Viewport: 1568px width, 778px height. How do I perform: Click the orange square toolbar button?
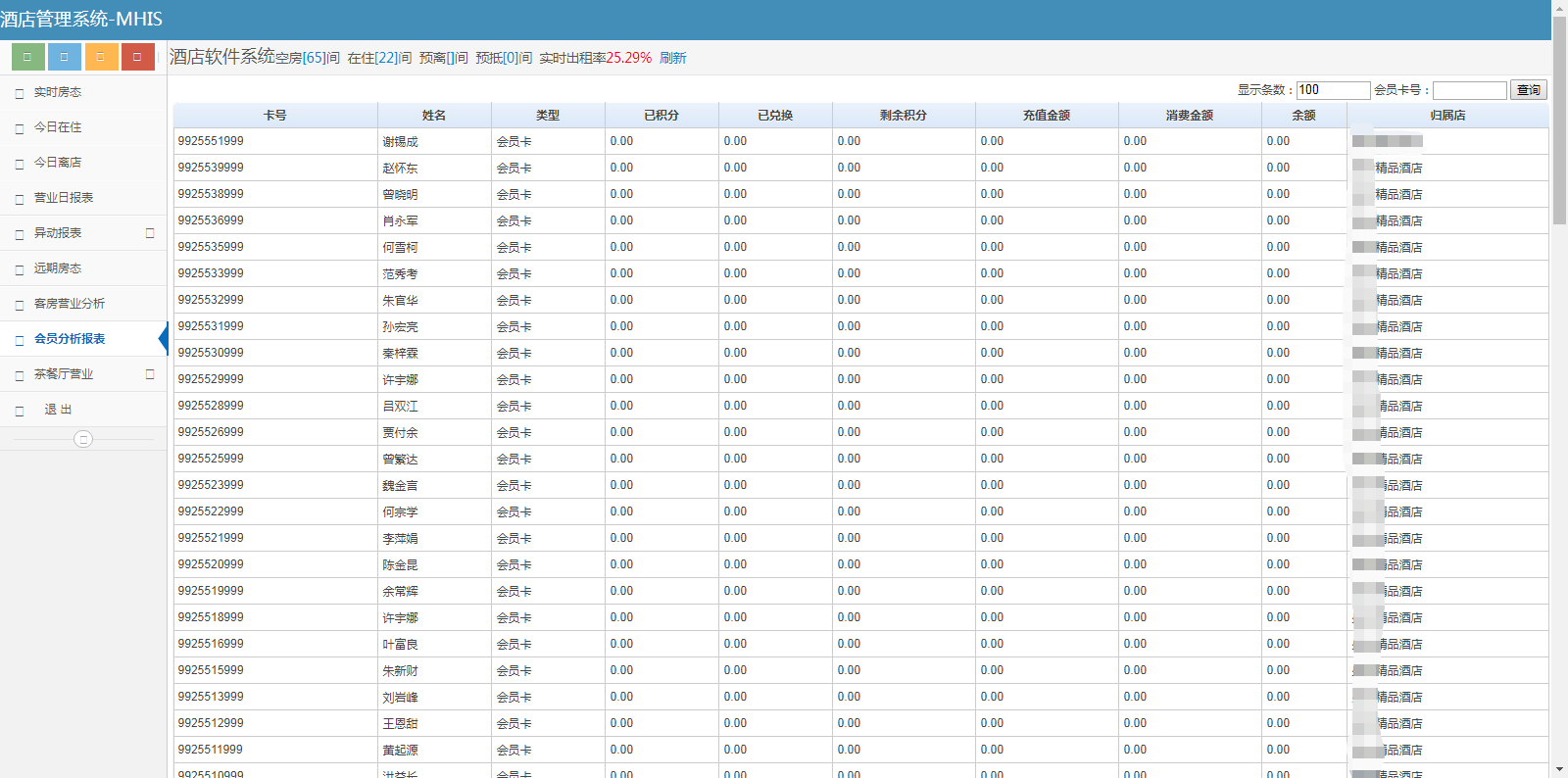(101, 57)
